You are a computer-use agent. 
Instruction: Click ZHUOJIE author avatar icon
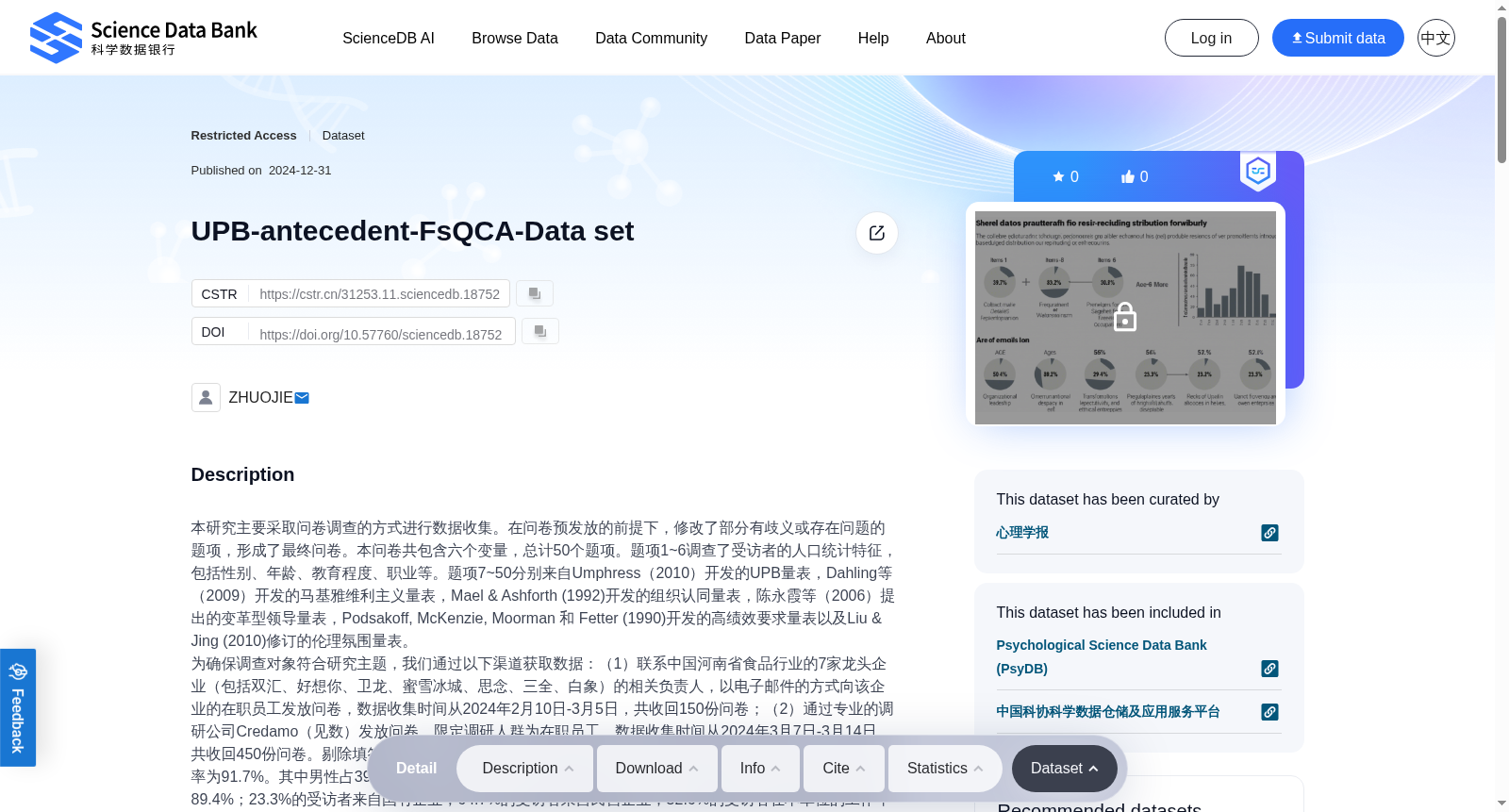click(206, 397)
